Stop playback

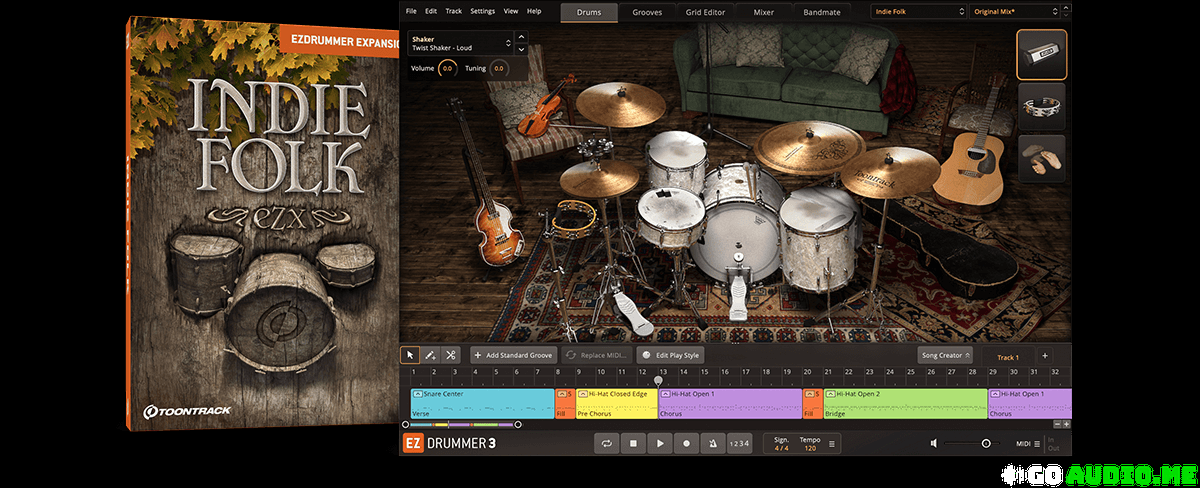coord(633,443)
